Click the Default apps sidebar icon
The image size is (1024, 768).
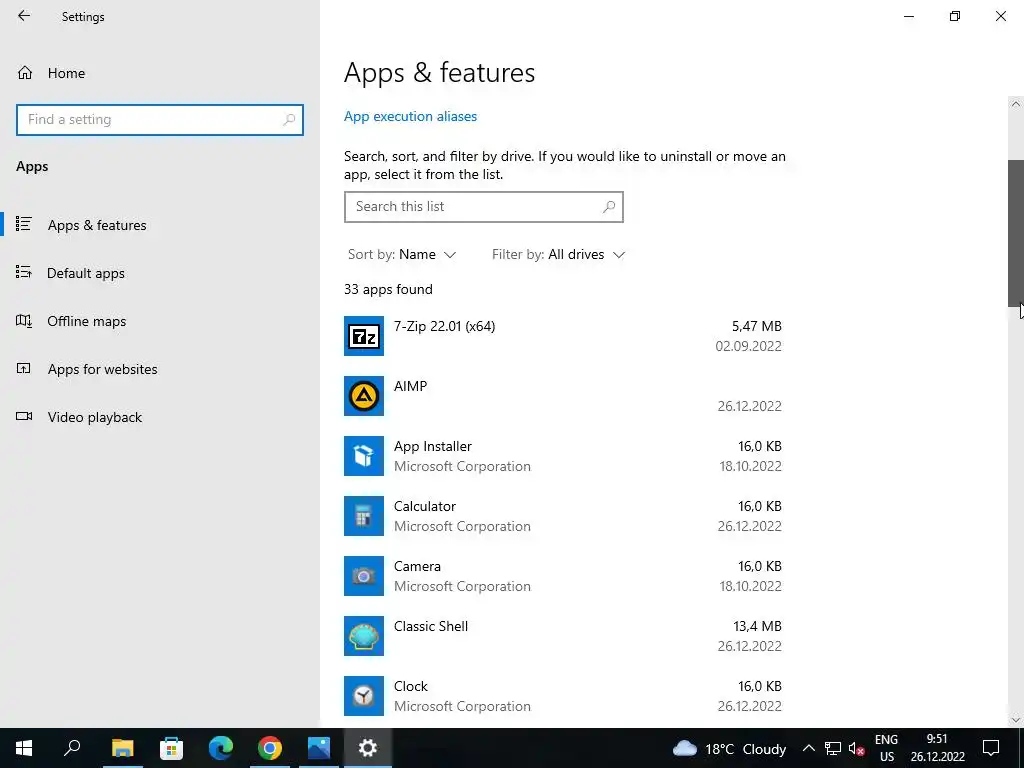tap(24, 272)
